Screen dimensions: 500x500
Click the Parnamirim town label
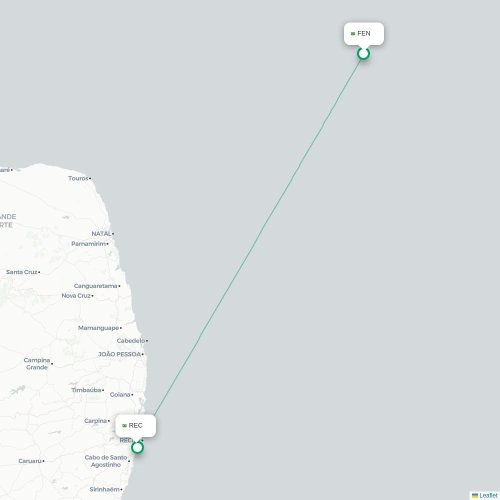pos(89,244)
